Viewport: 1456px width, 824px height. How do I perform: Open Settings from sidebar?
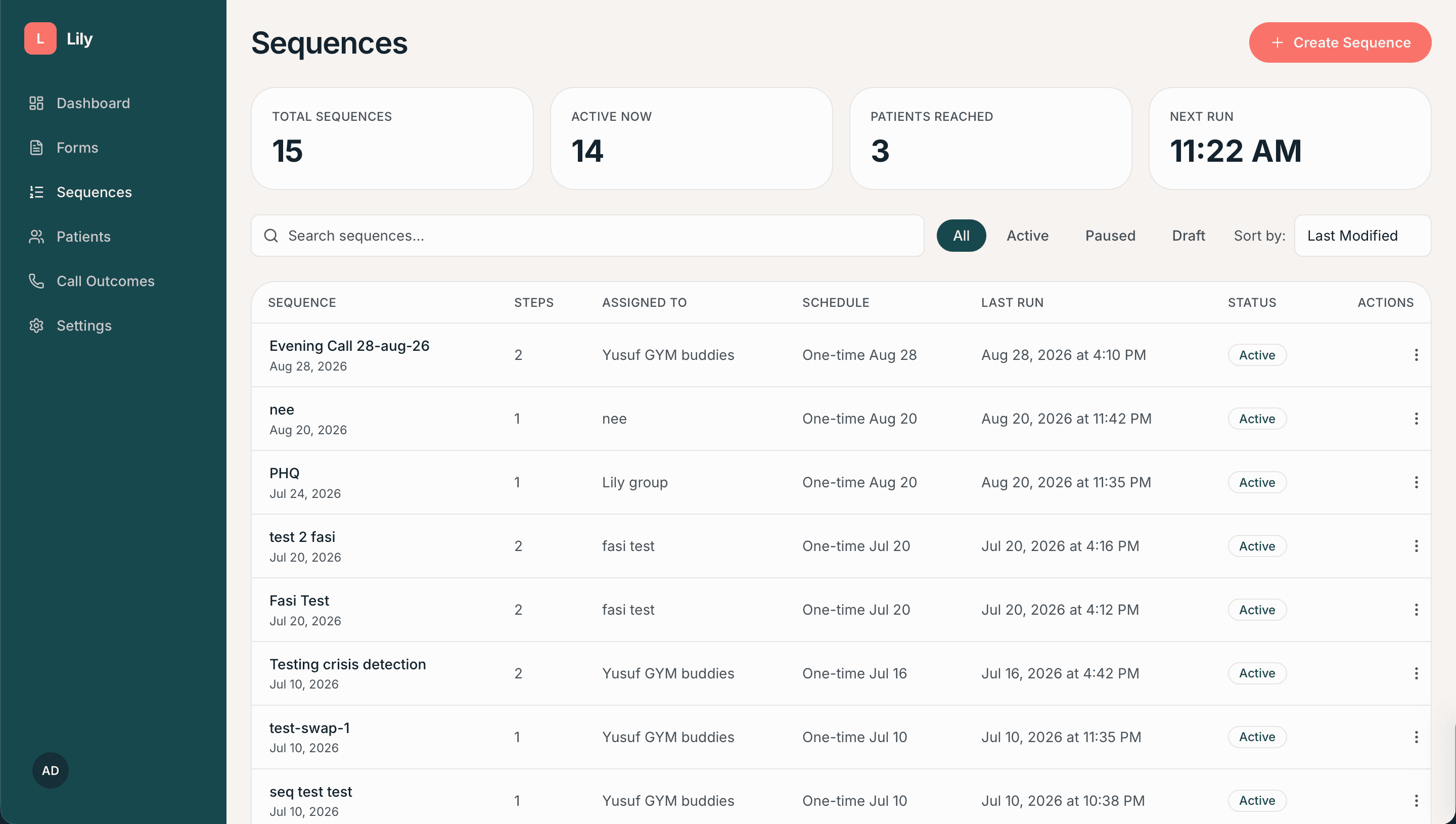coord(70,326)
